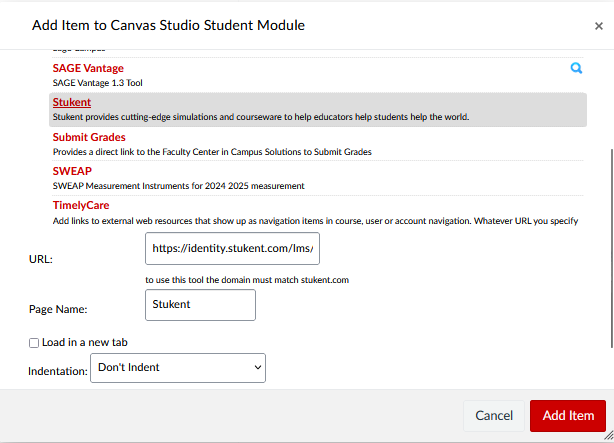614x443 pixels.
Task: Open the Indentation dropdown
Action: pyautogui.click(x=178, y=368)
